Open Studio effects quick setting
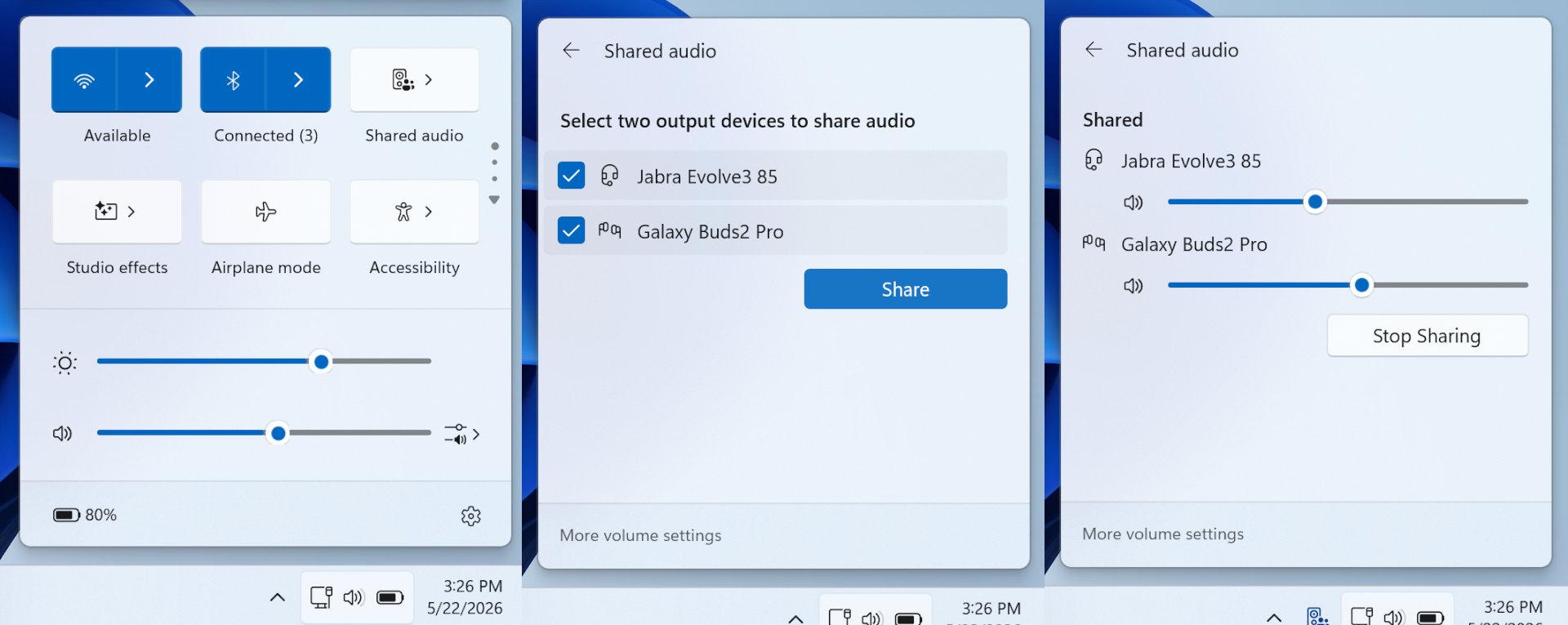 coord(117,212)
